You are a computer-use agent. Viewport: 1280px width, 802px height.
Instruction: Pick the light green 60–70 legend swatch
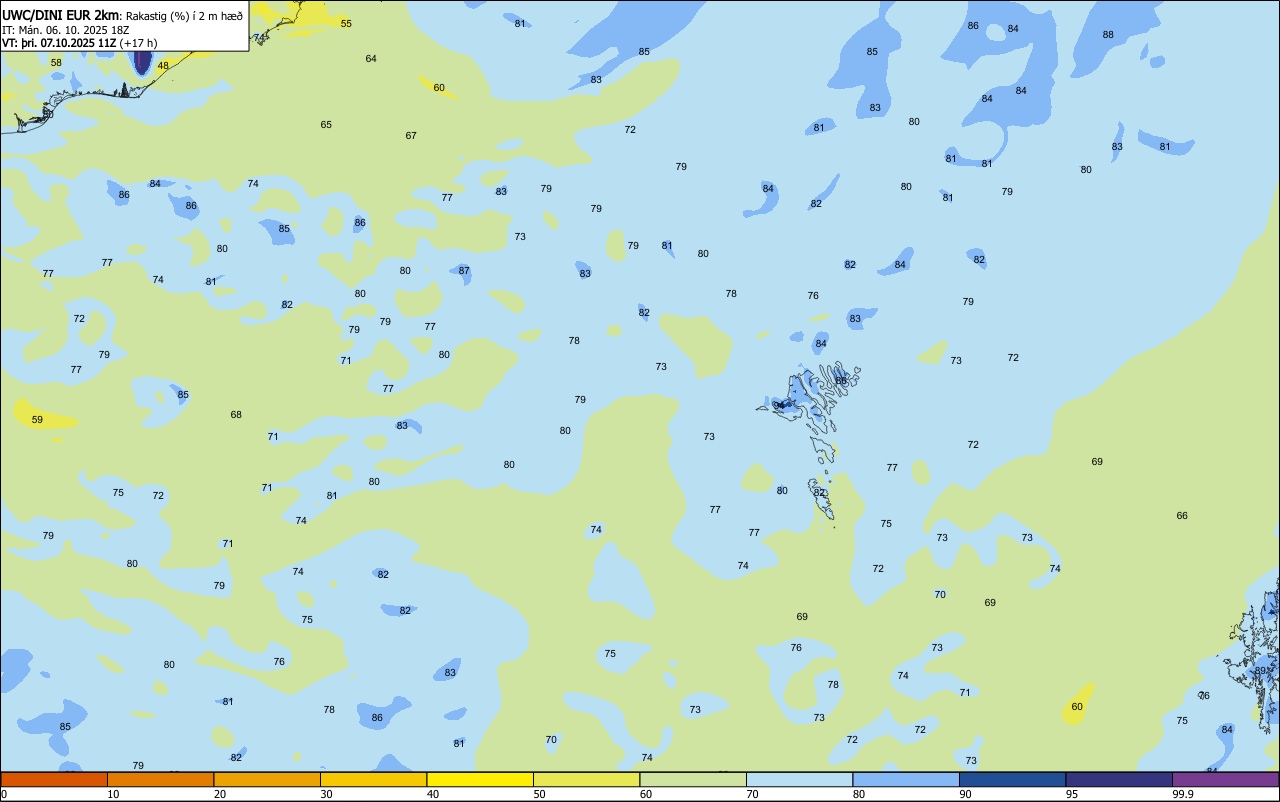pyautogui.click(x=693, y=779)
